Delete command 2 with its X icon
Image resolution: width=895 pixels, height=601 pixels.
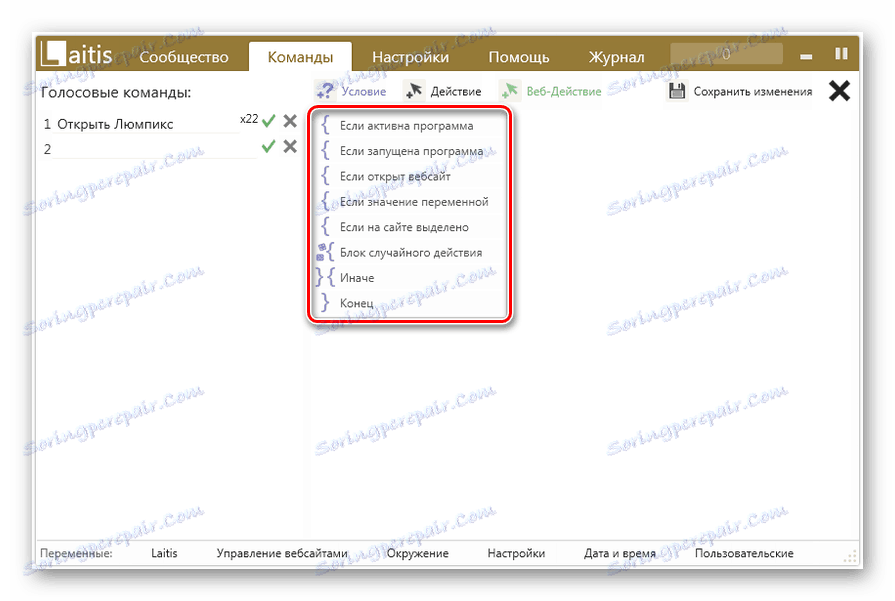click(290, 146)
